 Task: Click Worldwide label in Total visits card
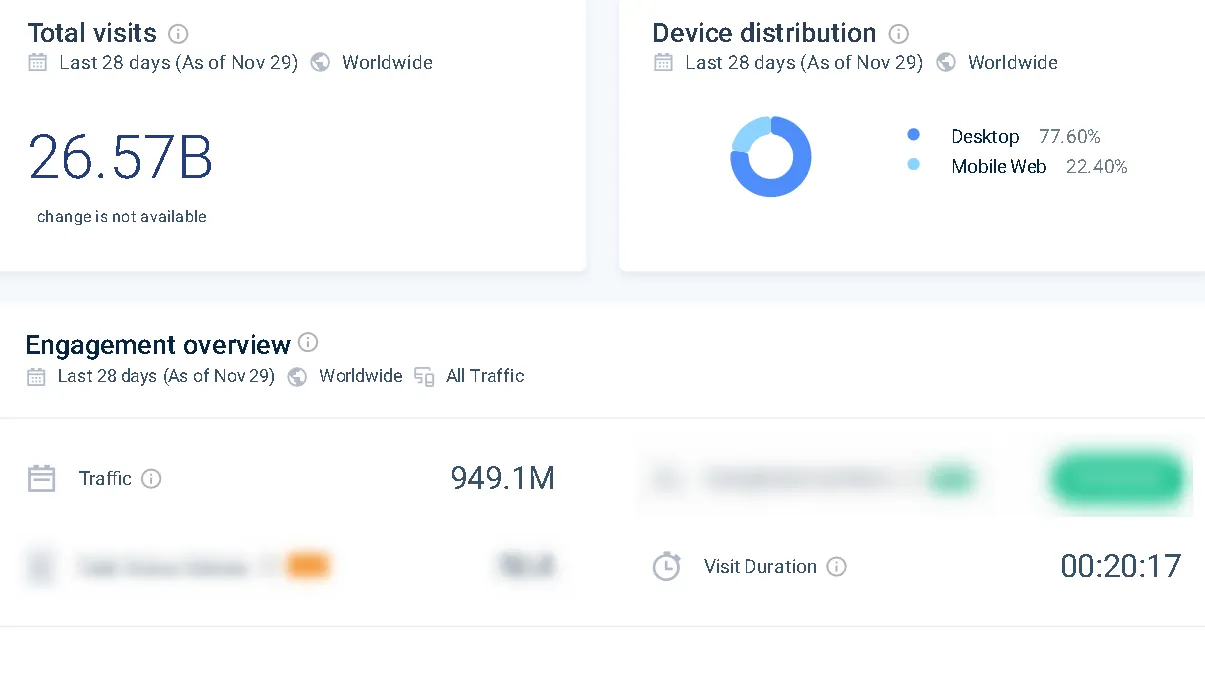387,62
